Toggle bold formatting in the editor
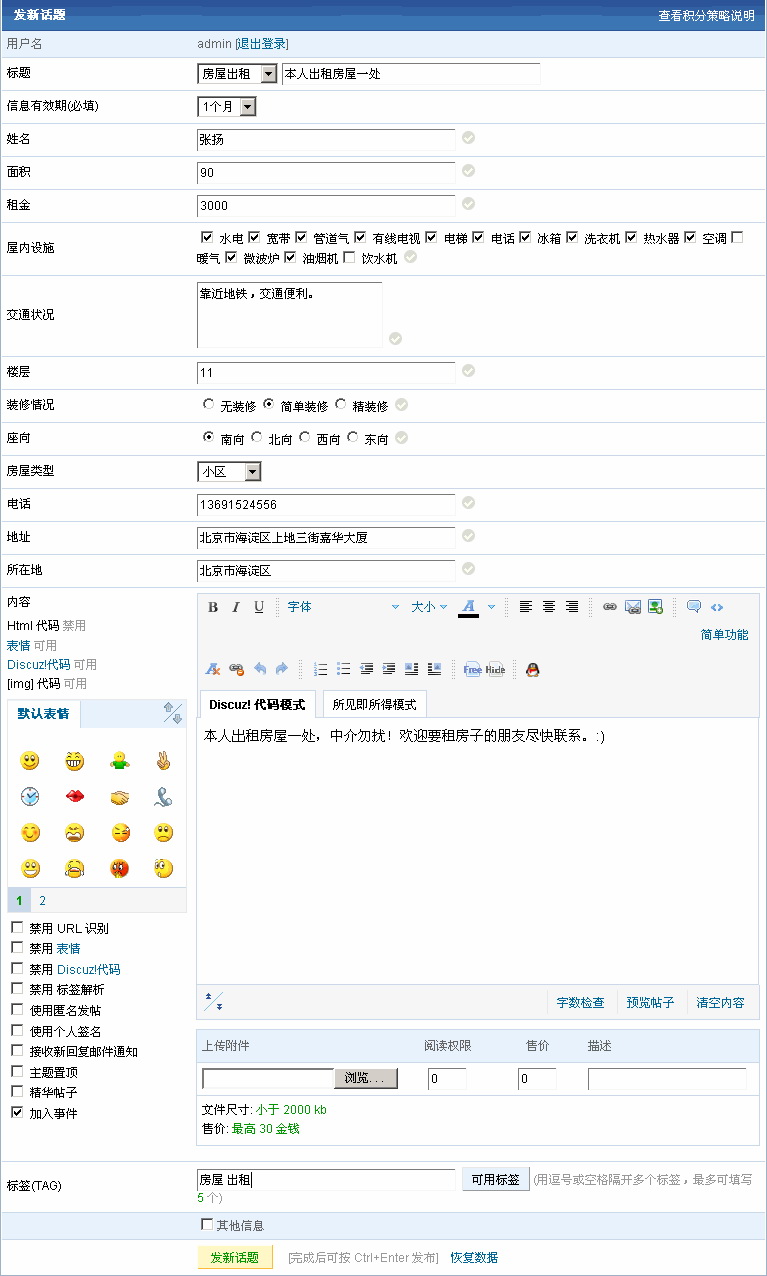 click(x=213, y=607)
